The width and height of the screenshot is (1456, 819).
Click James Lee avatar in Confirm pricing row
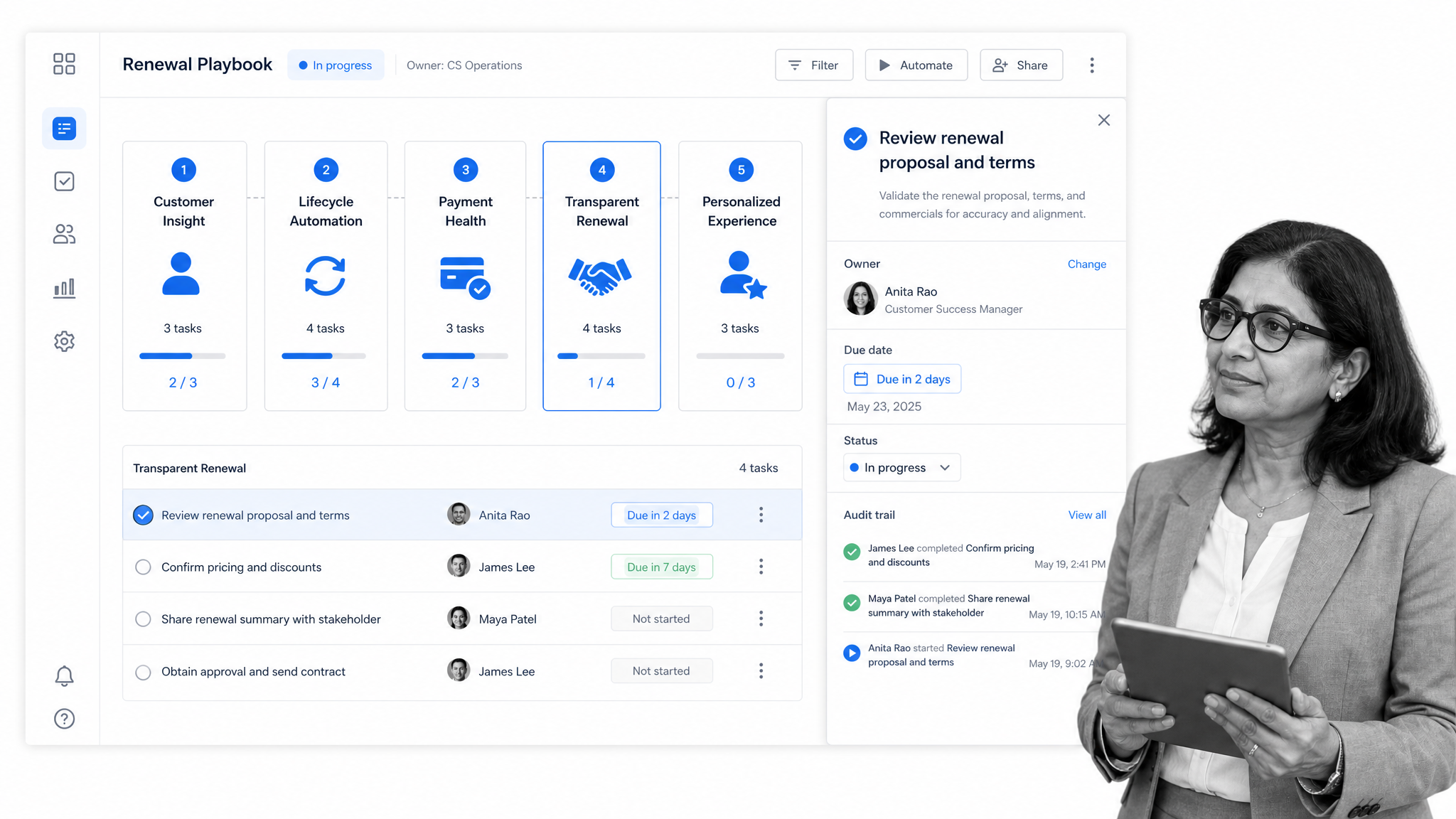click(x=459, y=566)
